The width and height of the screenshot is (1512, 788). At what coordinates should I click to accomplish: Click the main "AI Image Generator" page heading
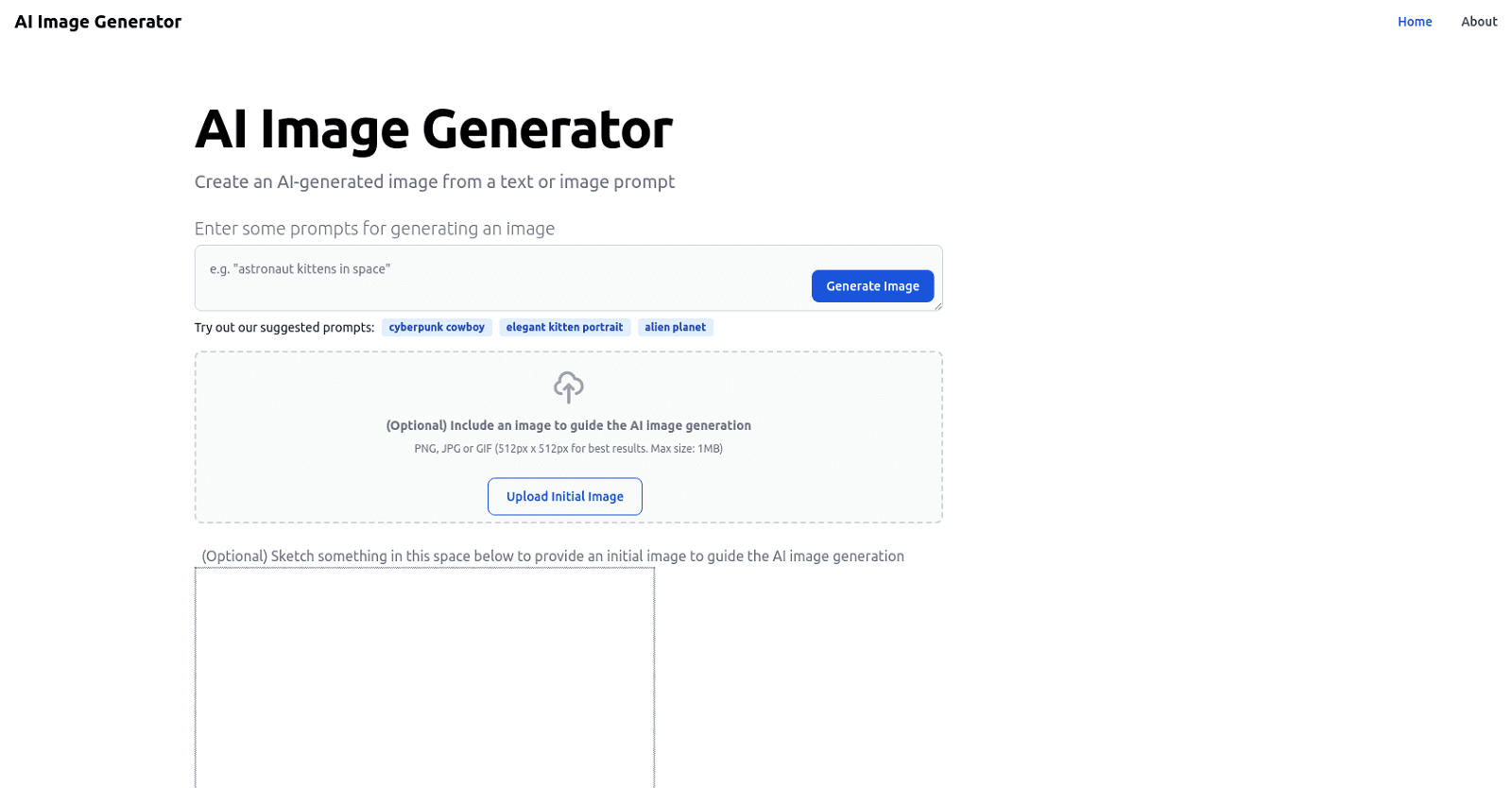(433, 129)
